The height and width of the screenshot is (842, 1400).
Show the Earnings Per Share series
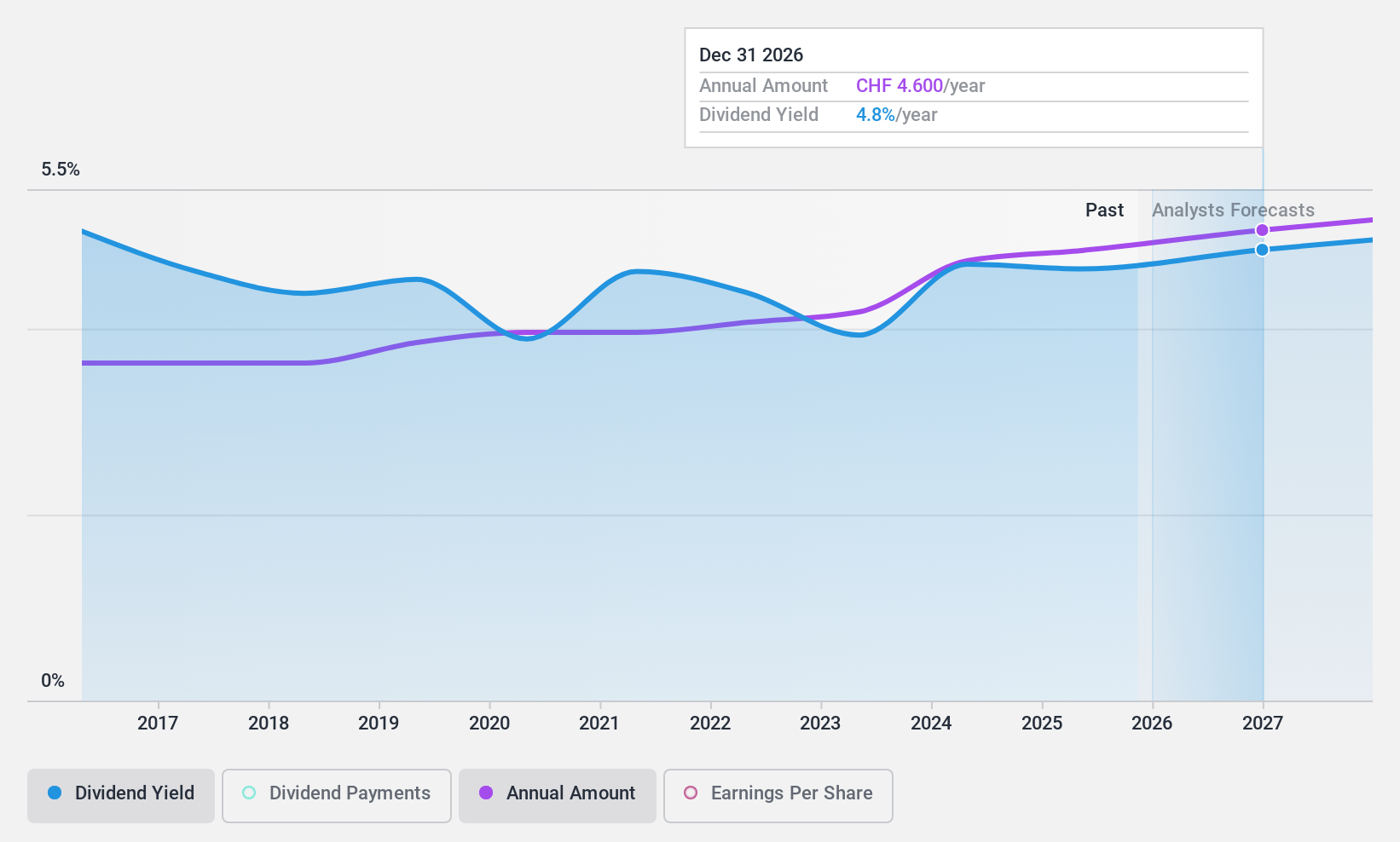point(777,793)
